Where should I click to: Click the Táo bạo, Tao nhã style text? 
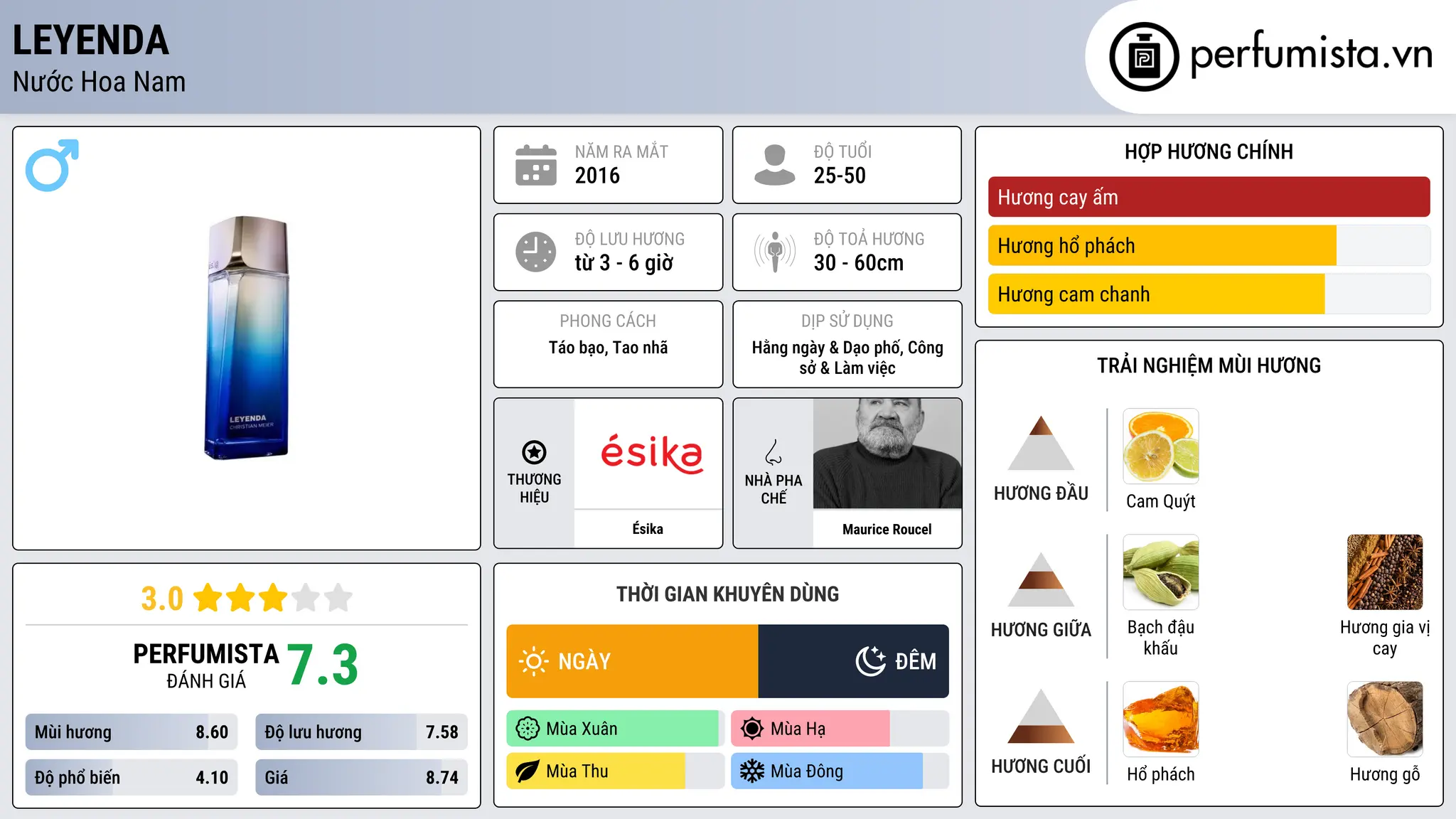(609, 348)
